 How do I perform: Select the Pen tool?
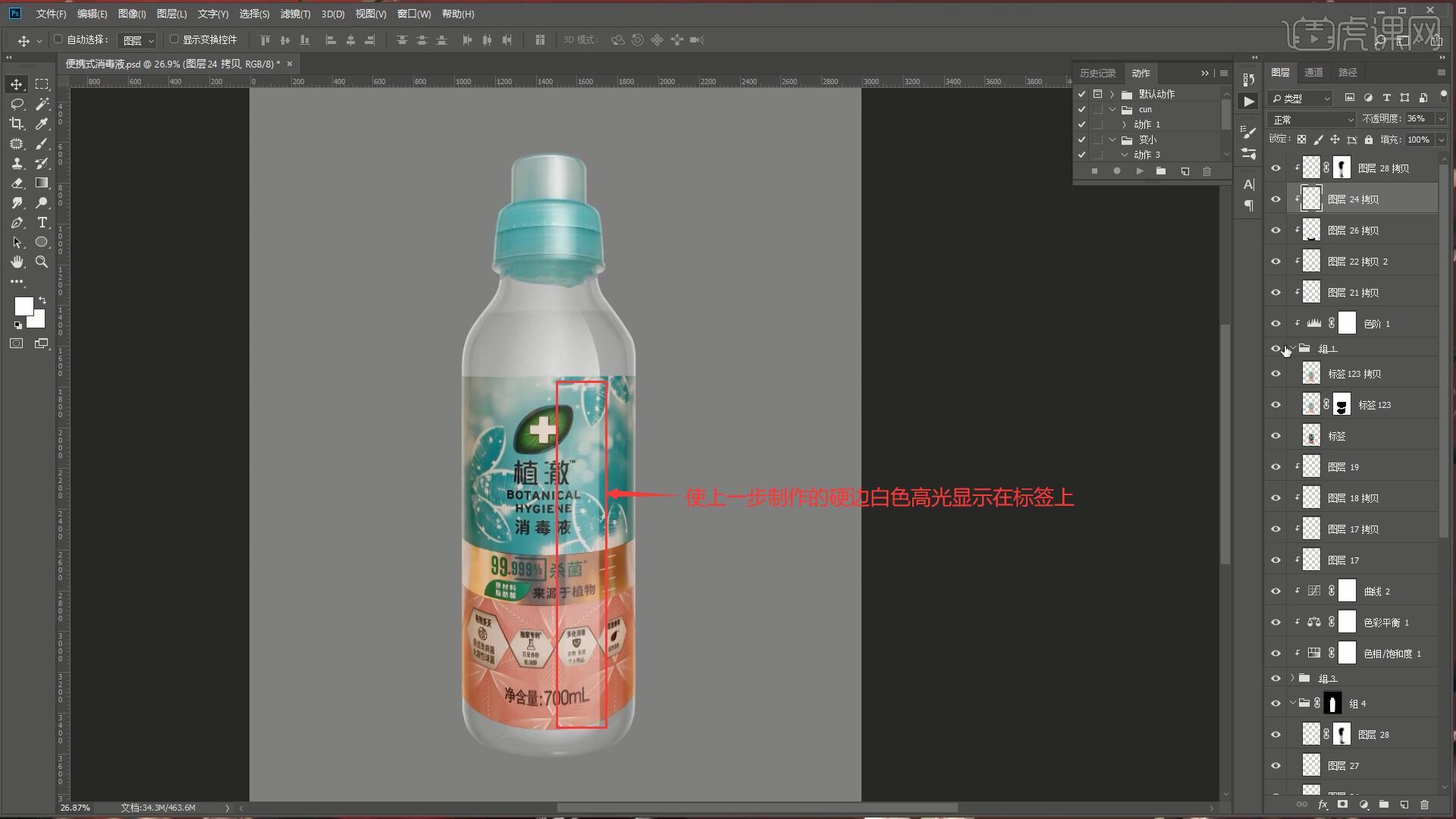coord(17,222)
